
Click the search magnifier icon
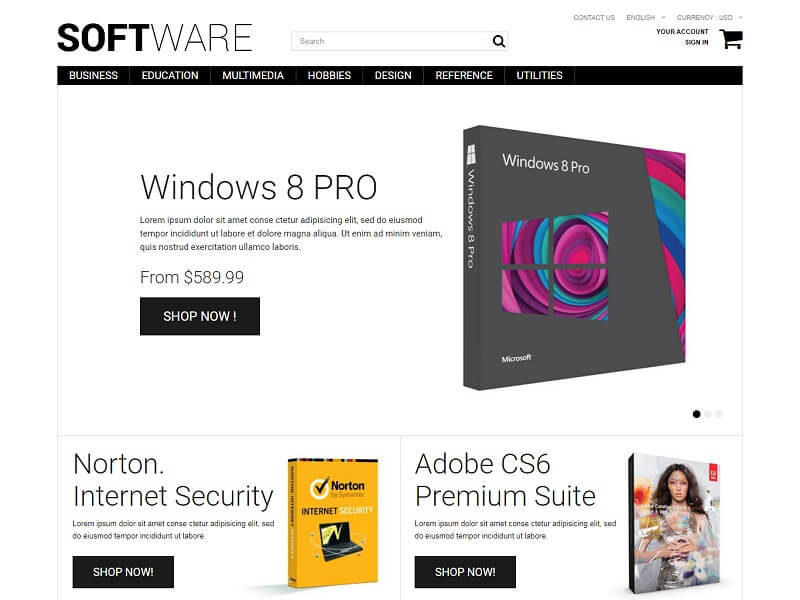click(498, 41)
